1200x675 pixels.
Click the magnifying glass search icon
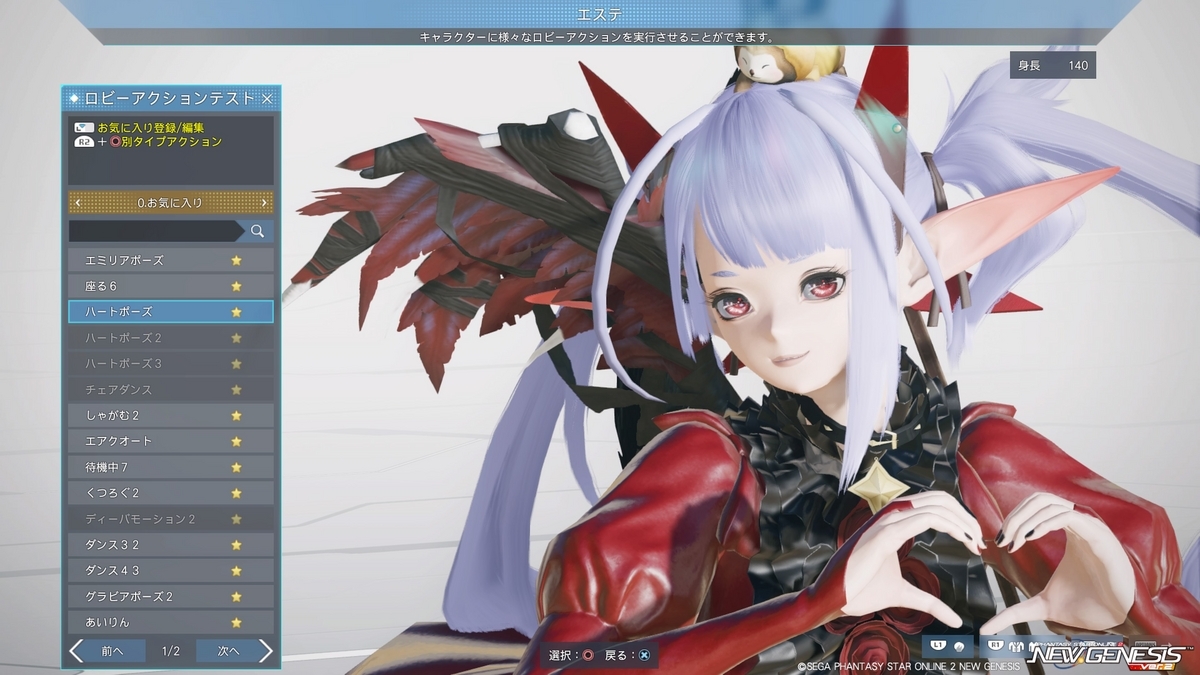pos(257,231)
